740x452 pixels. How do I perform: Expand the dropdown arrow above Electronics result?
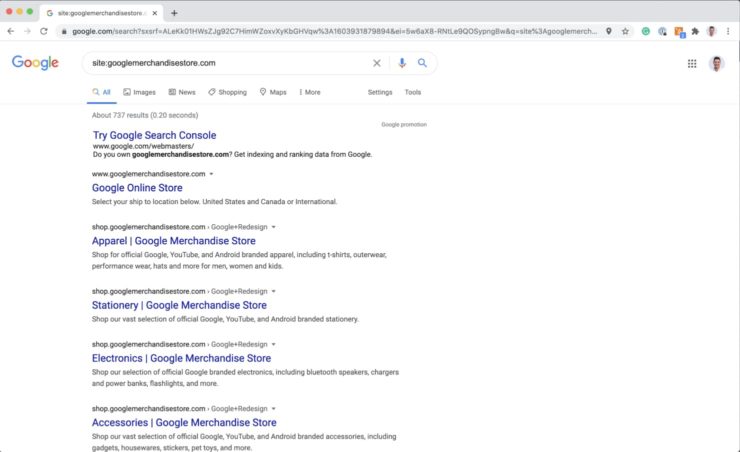(273, 344)
